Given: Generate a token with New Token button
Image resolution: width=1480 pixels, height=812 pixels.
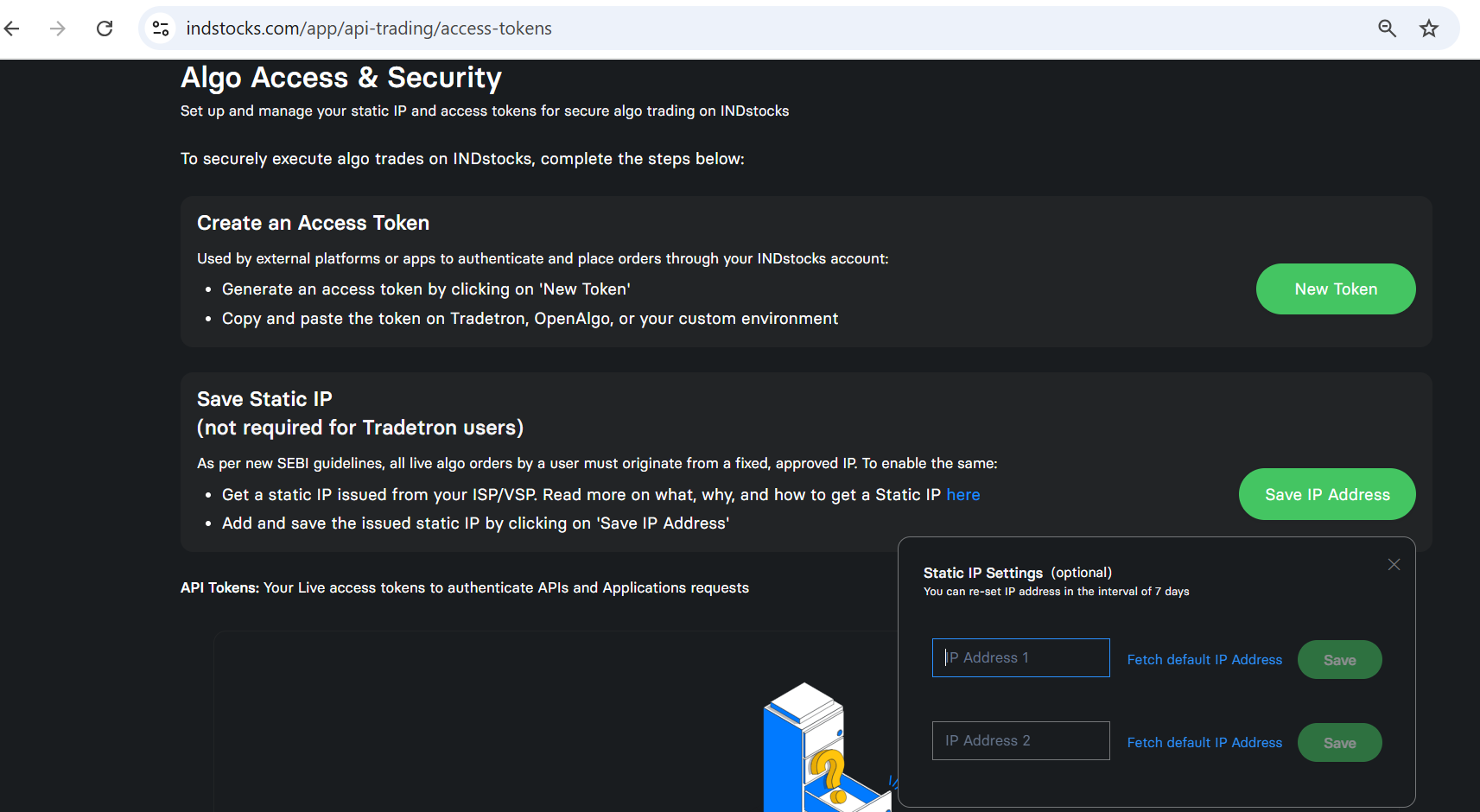Looking at the screenshot, I should pyautogui.click(x=1336, y=289).
